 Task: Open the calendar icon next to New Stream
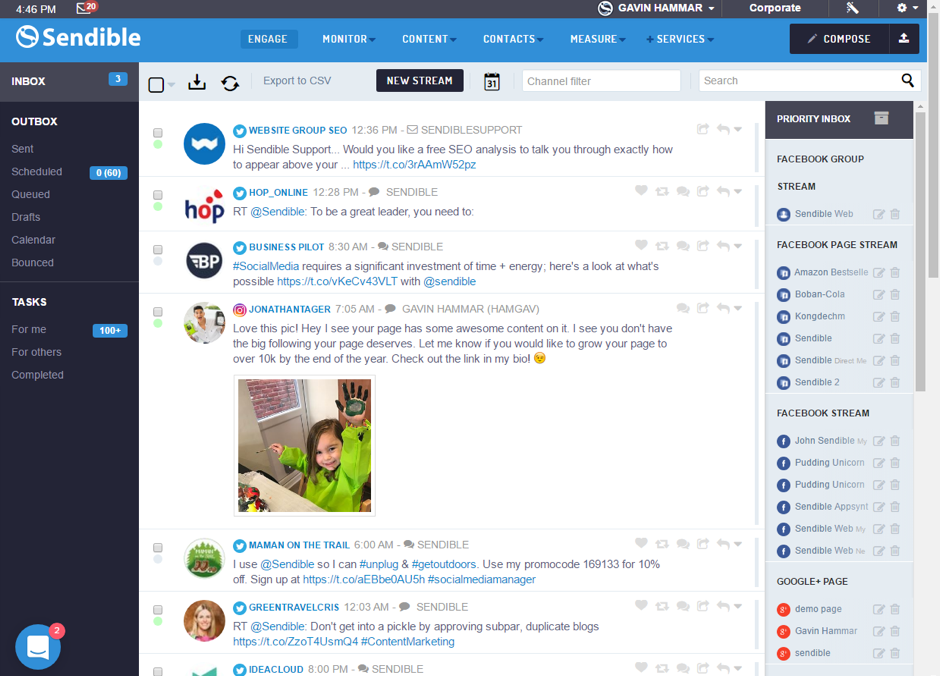(492, 82)
